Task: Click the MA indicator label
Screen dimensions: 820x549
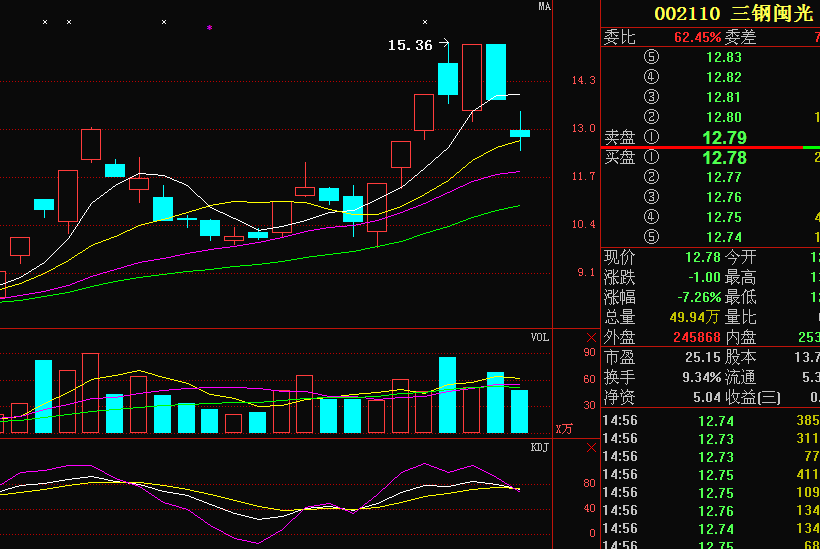Action: click(x=544, y=7)
